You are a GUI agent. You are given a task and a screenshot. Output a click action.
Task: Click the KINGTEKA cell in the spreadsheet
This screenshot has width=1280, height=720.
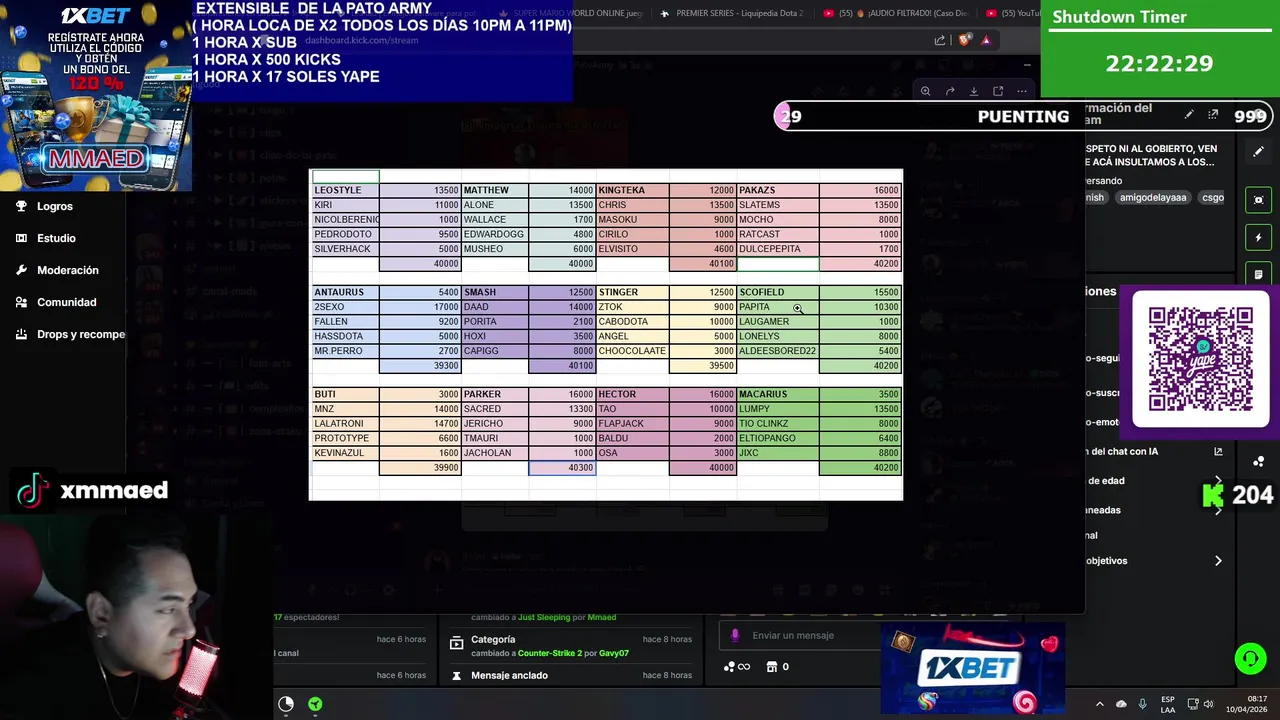tap(632, 190)
